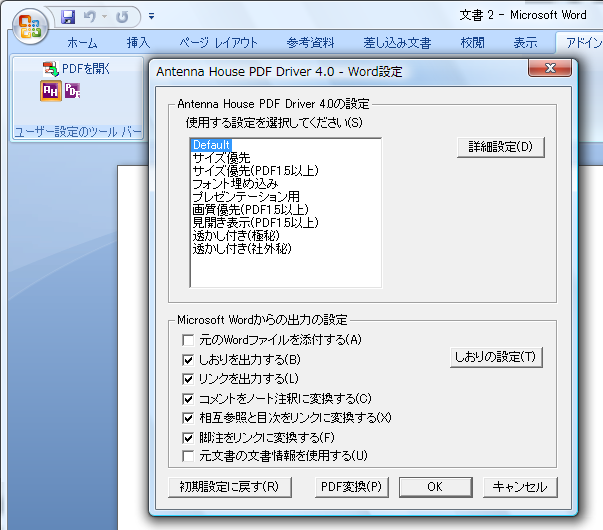603x530 pixels.
Task: Click the Redo arrow icon
Action: pos(122,17)
